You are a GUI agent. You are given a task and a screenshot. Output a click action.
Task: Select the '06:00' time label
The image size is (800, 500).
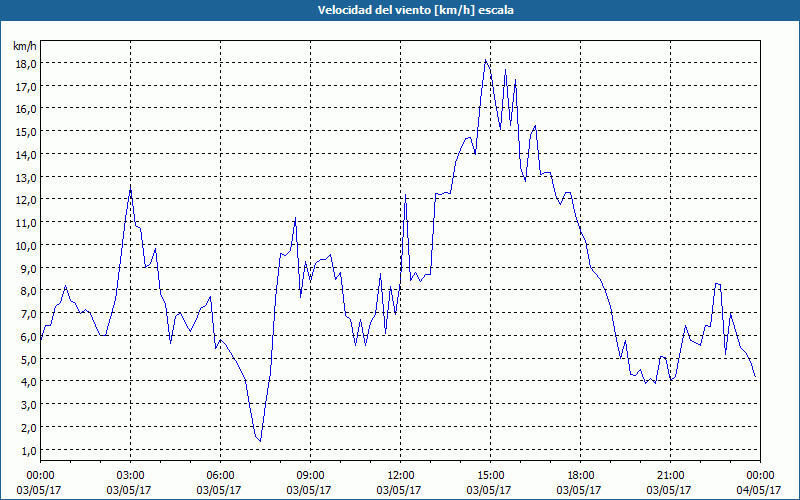(x=220, y=476)
